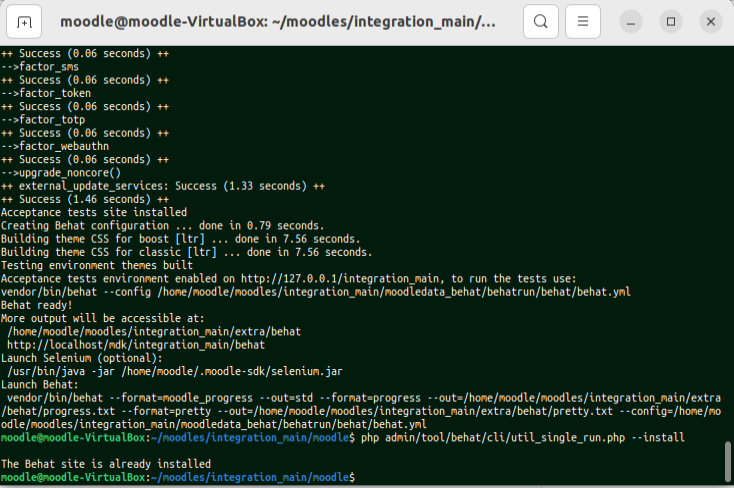Click the '/behat/progress.txt --format=pretty' line
This screenshot has height=488, width=734.
coord(361,412)
